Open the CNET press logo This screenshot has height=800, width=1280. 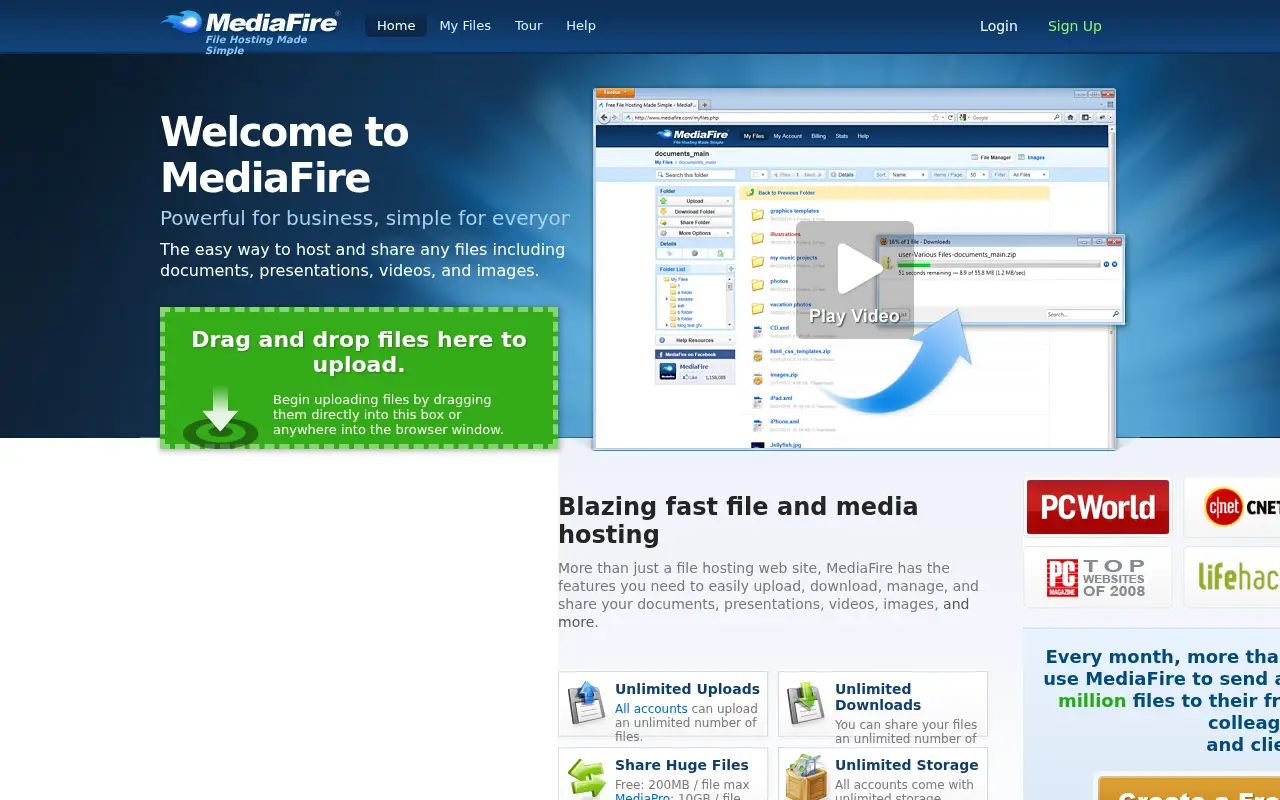(1232, 507)
